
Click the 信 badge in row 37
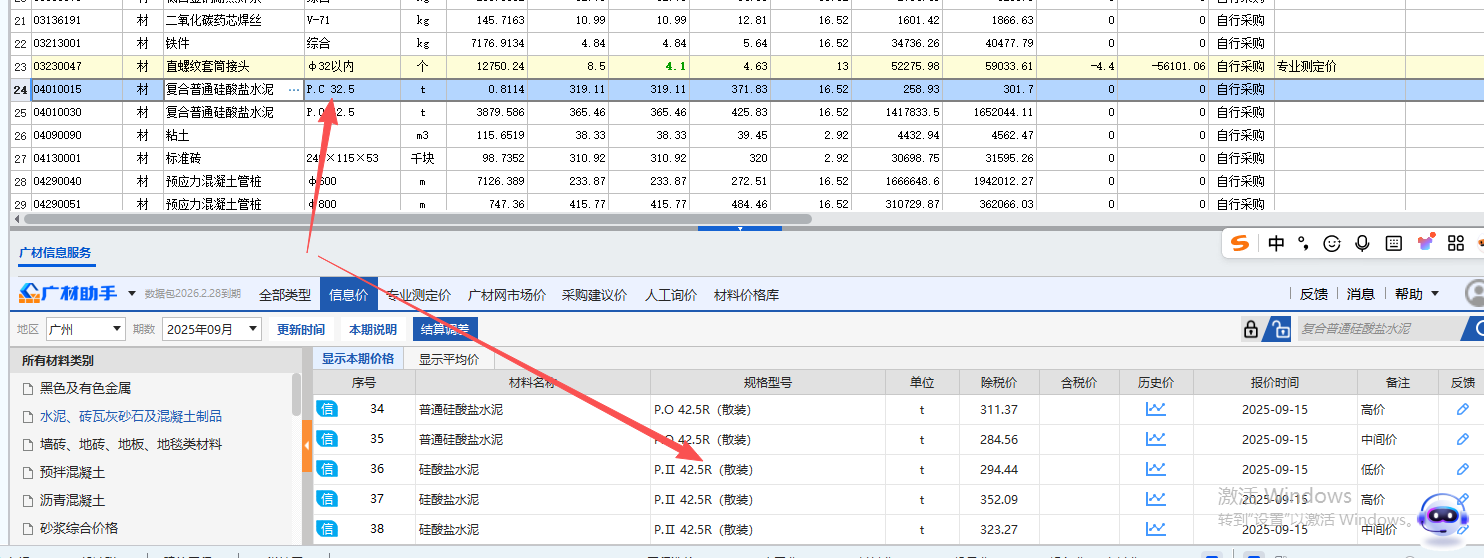tap(327, 499)
